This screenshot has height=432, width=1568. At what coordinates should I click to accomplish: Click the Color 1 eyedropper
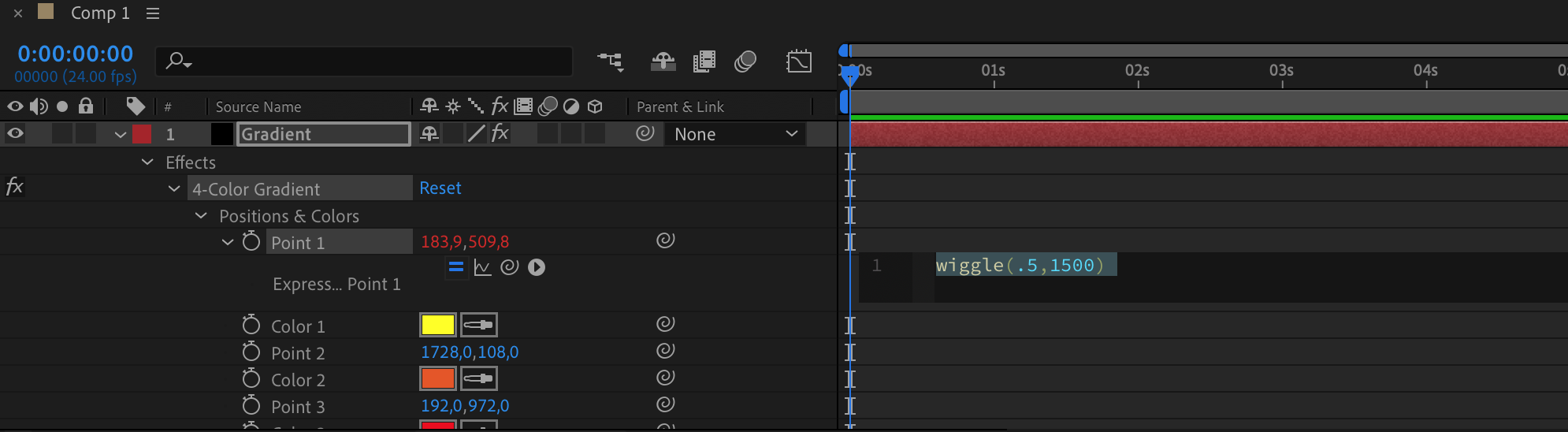pyautogui.click(x=479, y=325)
